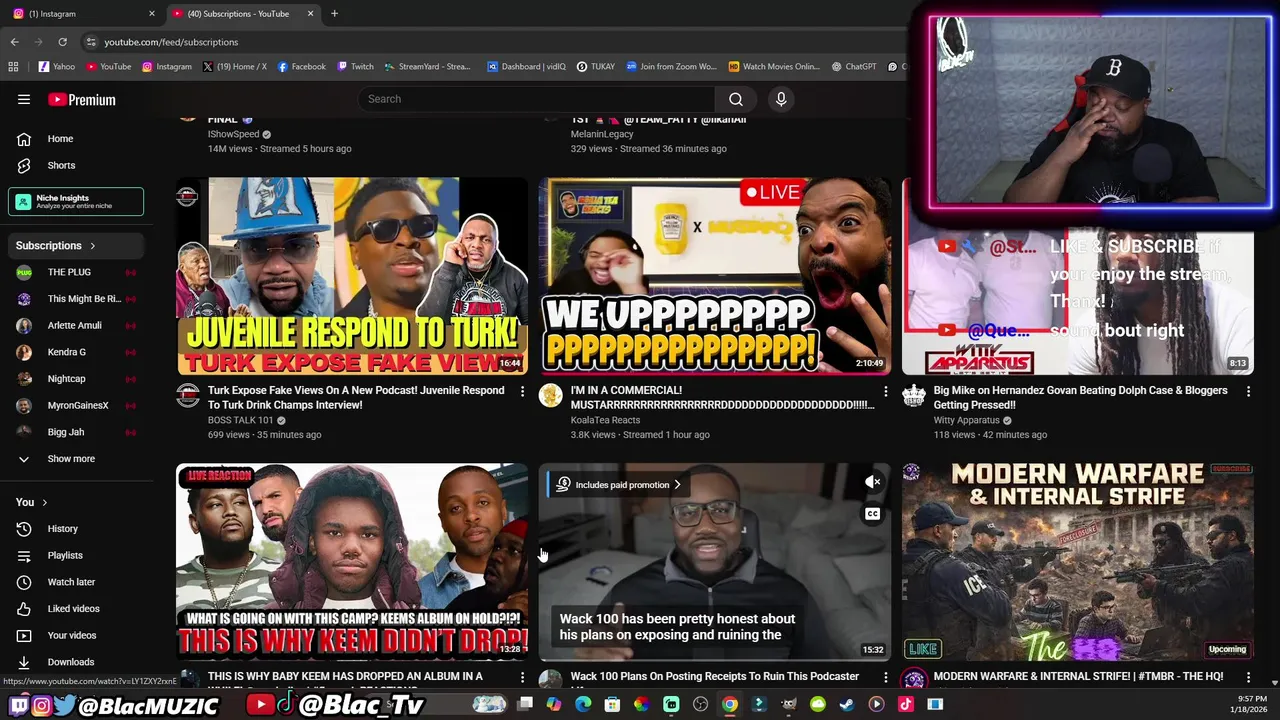Open ChatGPT bookmark

pos(853,67)
